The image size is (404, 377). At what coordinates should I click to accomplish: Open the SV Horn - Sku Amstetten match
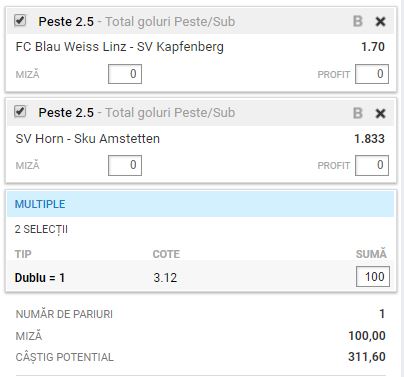(x=88, y=139)
